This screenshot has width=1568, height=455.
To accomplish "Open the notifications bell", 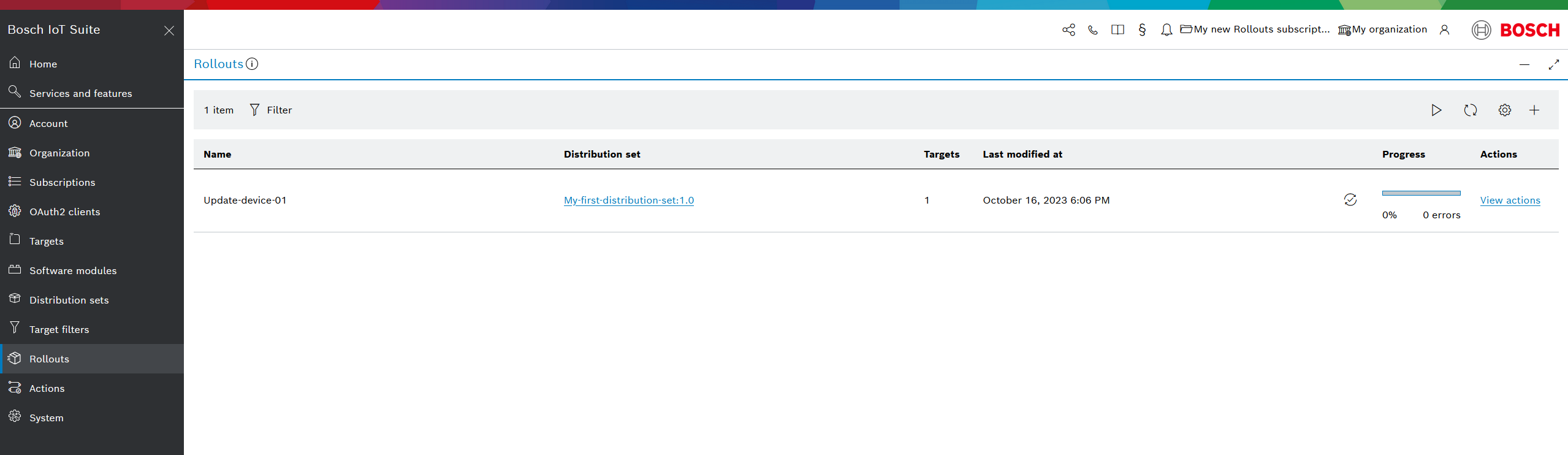I will click(1166, 30).
